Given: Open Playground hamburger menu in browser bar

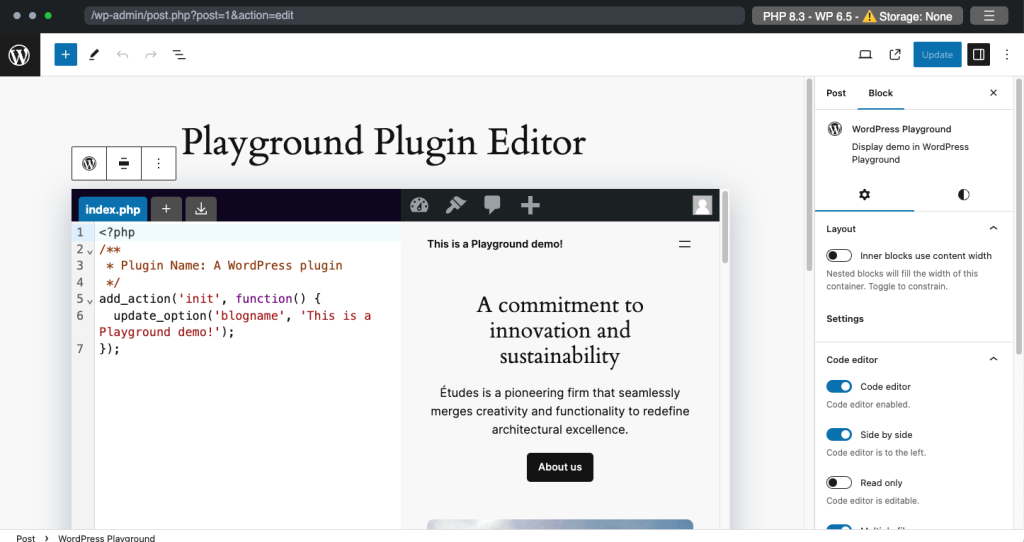Looking at the screenshot, I should [x=989, y=16].
